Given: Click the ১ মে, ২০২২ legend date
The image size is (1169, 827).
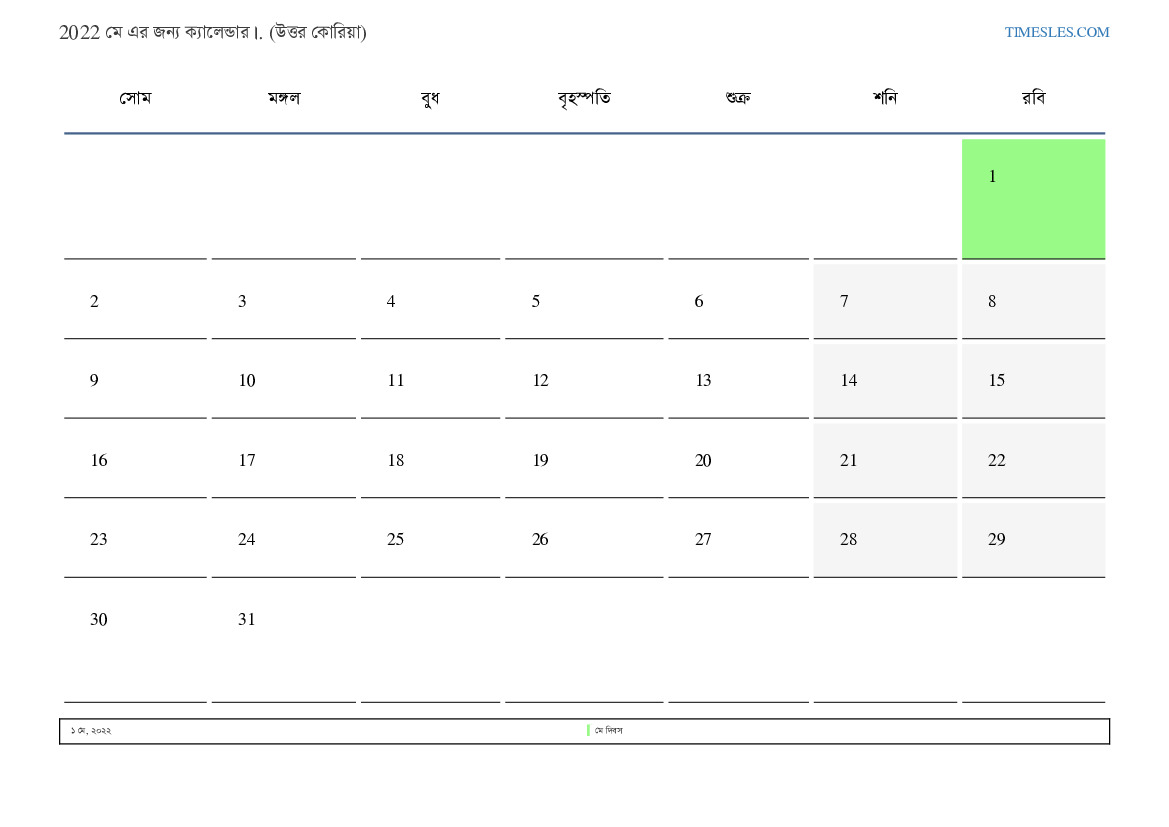Looking at the screenshot, I should (x=91, y=731).
